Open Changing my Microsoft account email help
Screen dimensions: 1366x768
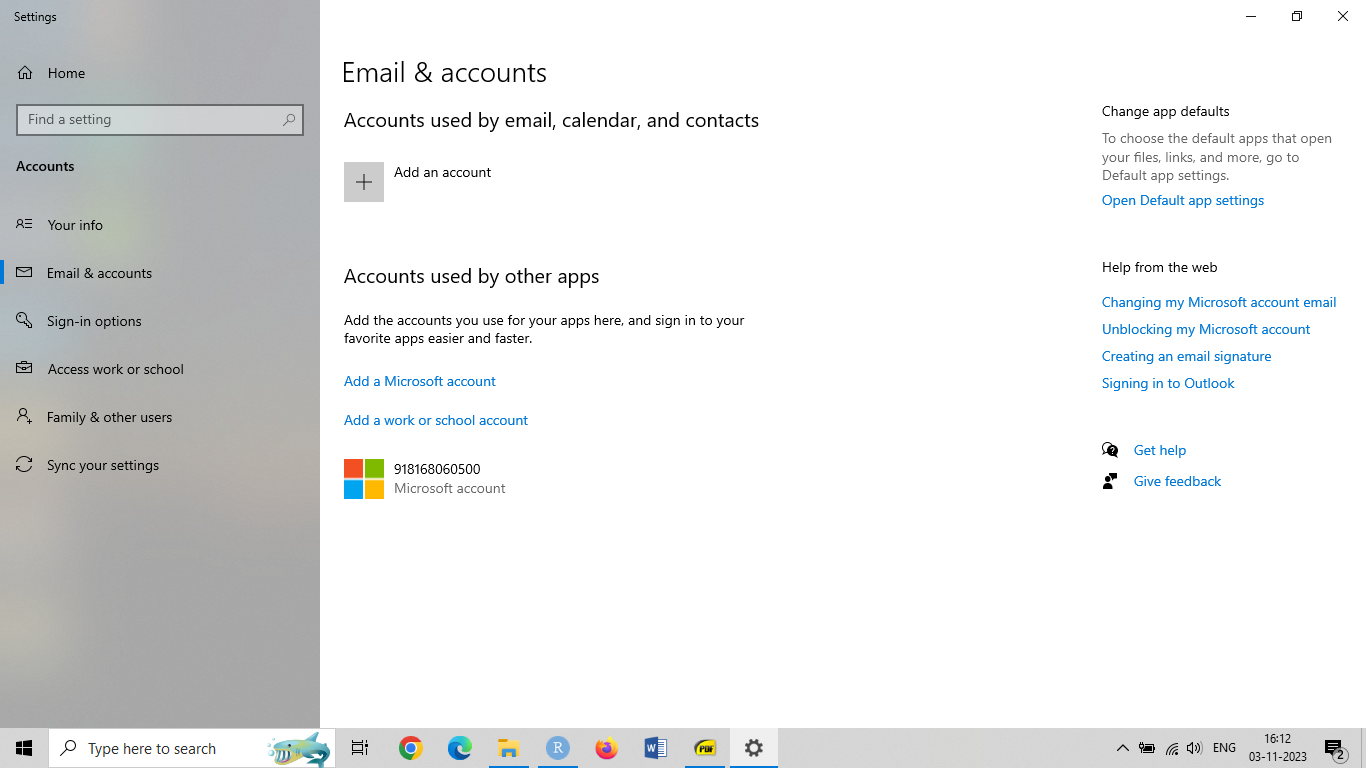point(1218,302)
